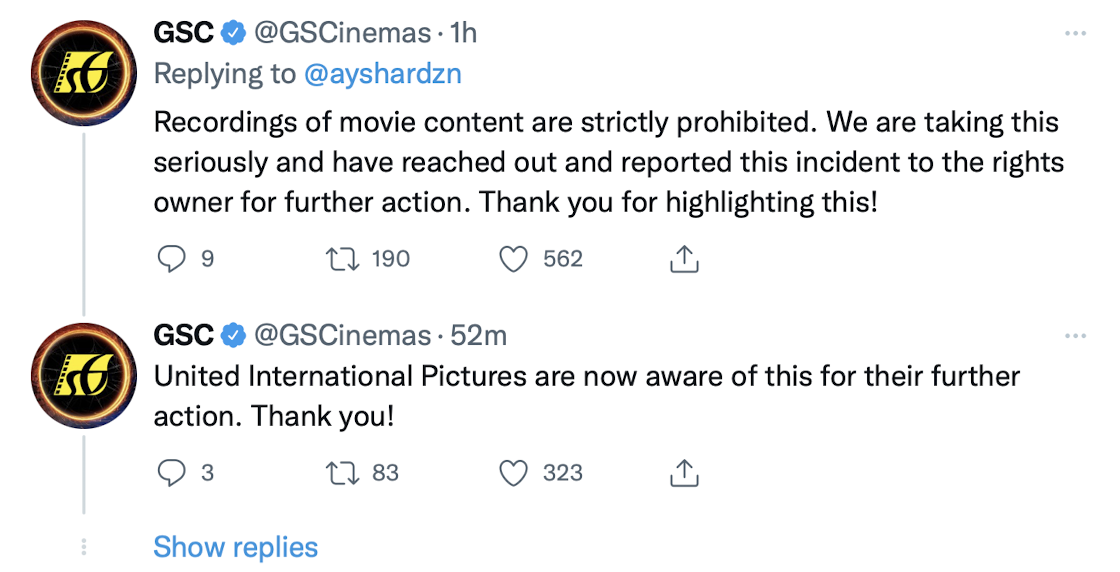The width and height of the screenshot is (1120, 572).
Task: Expand thread with Show replies
Action: point(236,548)
